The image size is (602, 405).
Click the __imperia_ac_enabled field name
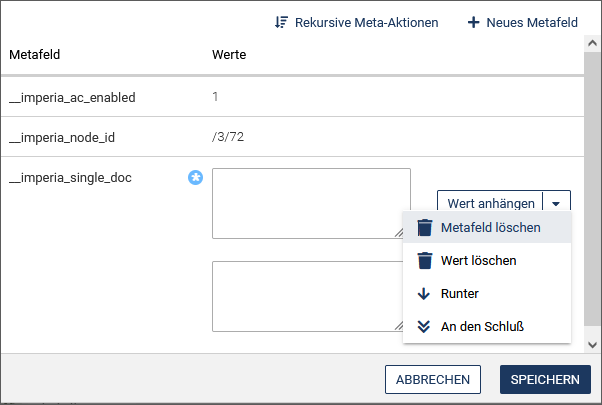[72, 98]
